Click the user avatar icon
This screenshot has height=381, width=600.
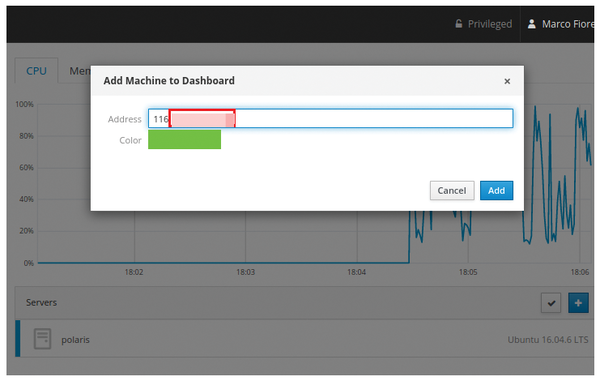(532, 24)
